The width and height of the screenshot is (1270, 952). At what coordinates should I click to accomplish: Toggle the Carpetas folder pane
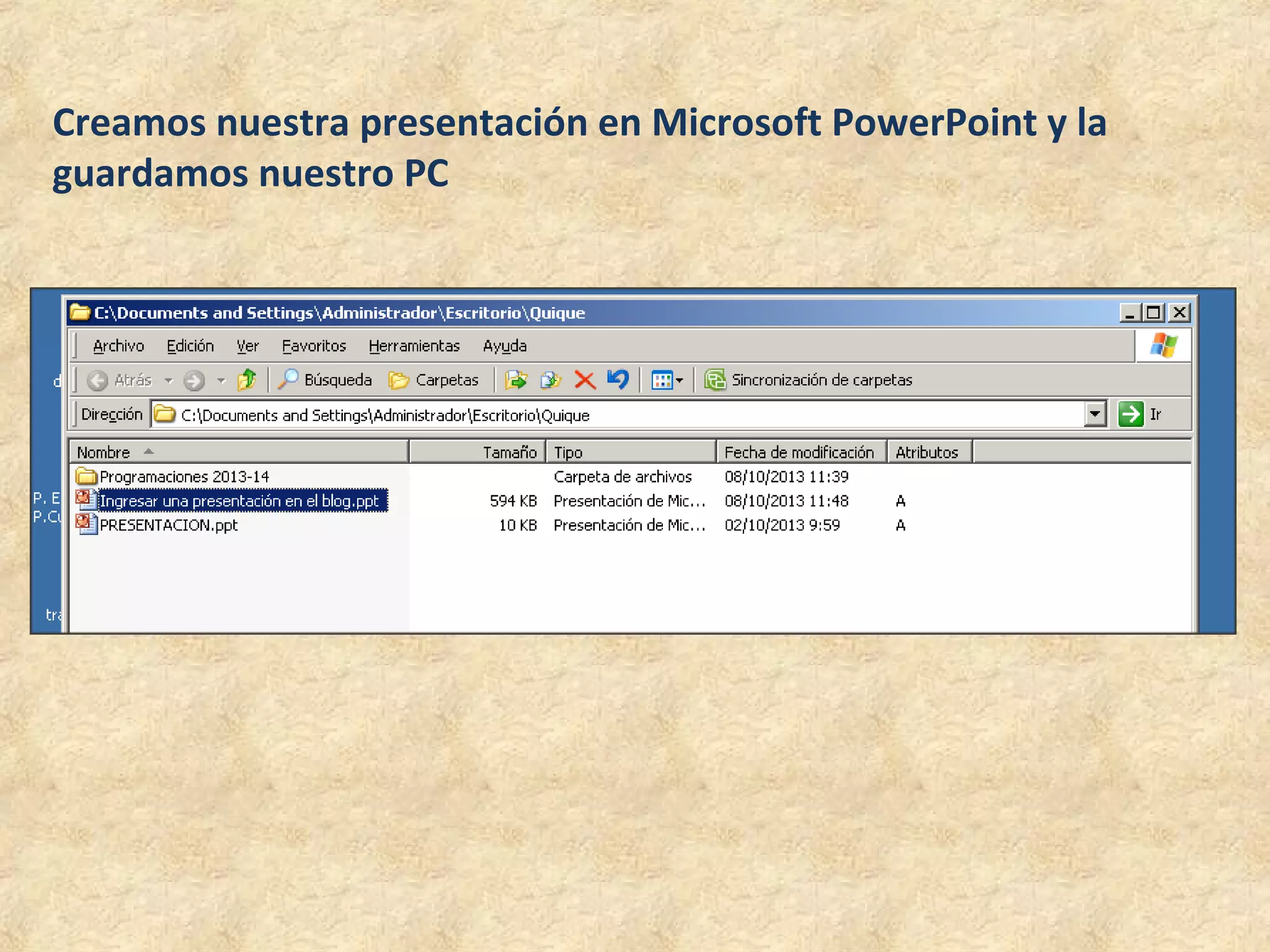coord(433,379)
